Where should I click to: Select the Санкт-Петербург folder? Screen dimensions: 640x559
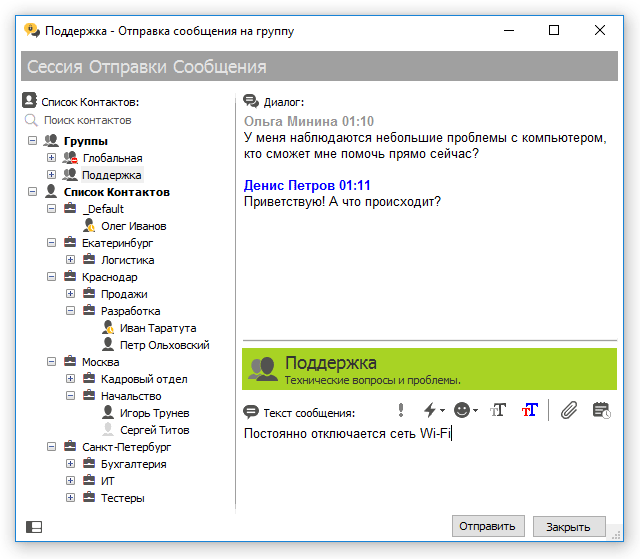(x=127, y=447)
